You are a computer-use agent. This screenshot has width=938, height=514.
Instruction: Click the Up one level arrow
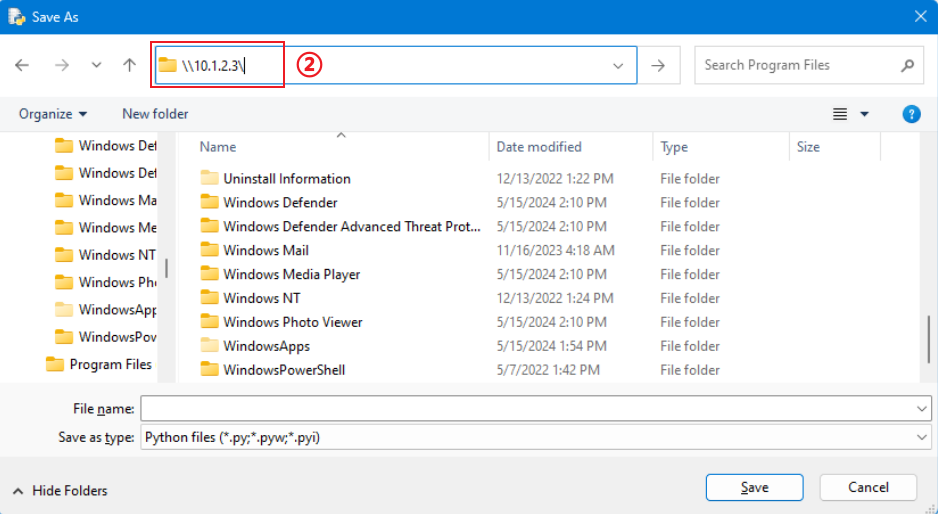[129, 65]
